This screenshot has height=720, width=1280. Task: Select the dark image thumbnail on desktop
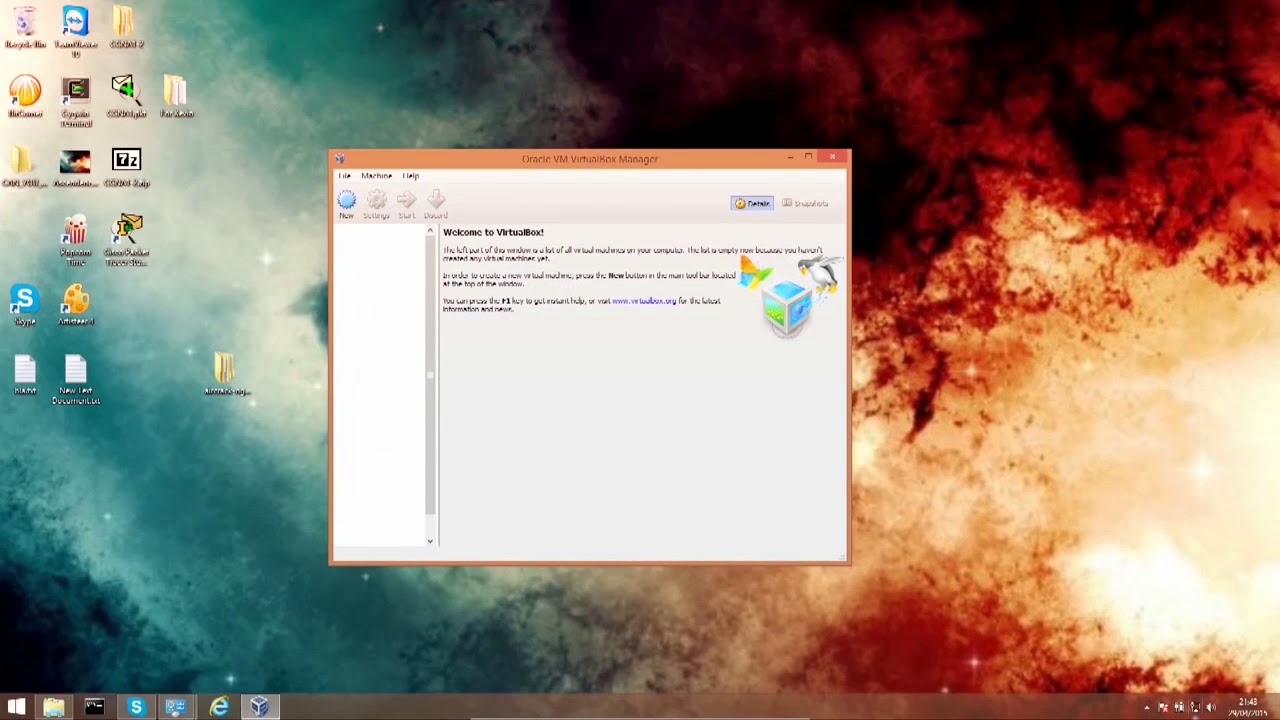pyautogui.click(x=75, y=167)
